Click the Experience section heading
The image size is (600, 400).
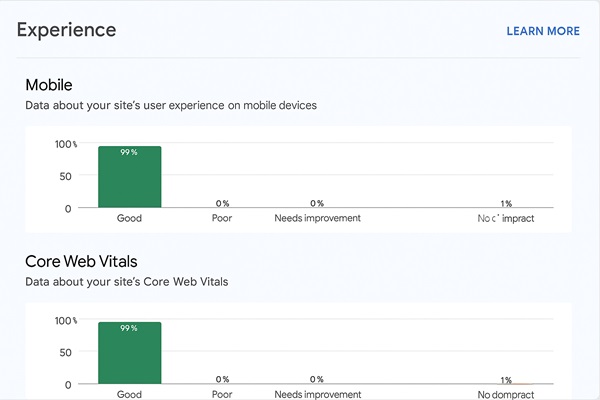[67, 30]
